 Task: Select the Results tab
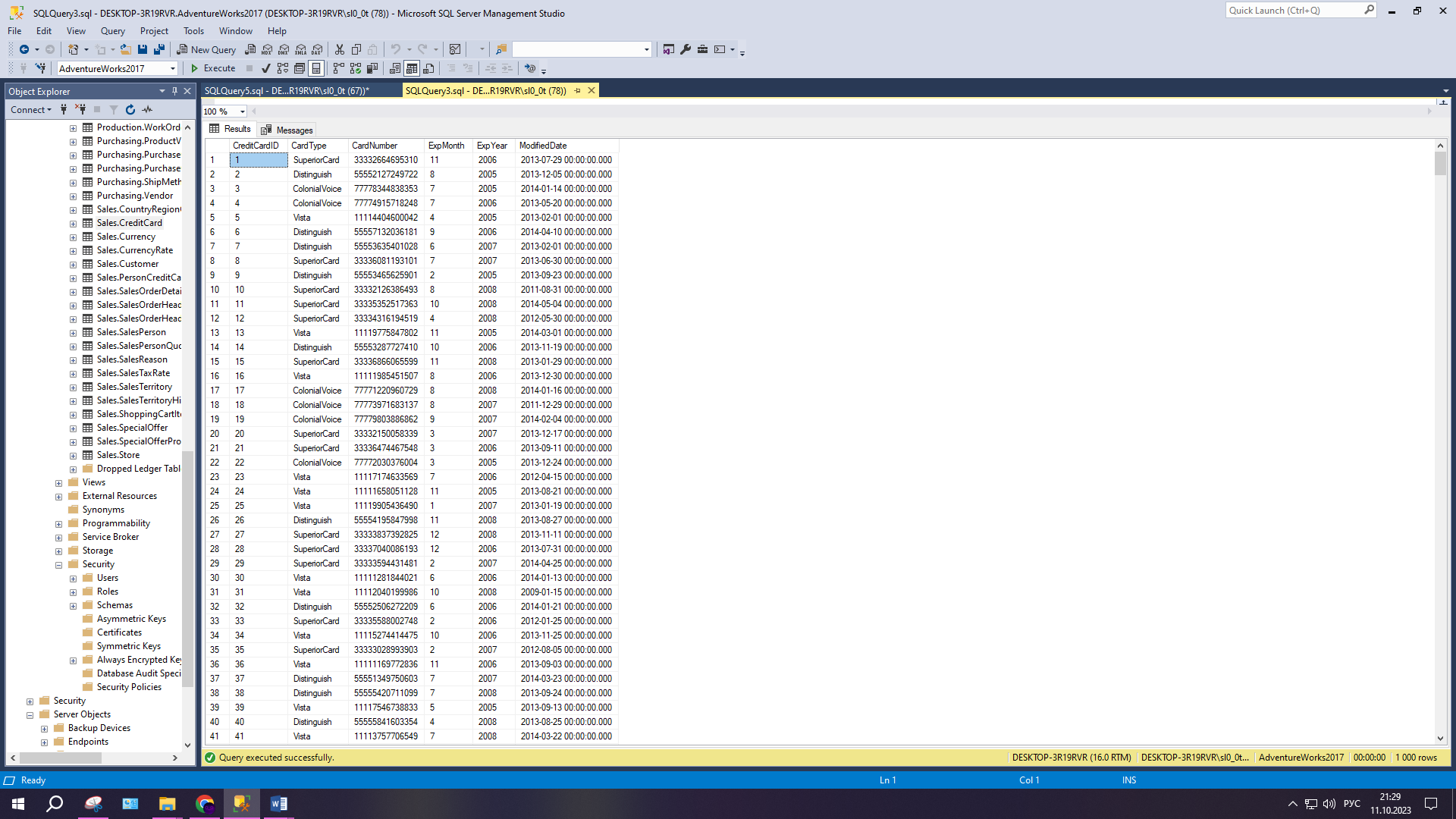tap(230, 129)
